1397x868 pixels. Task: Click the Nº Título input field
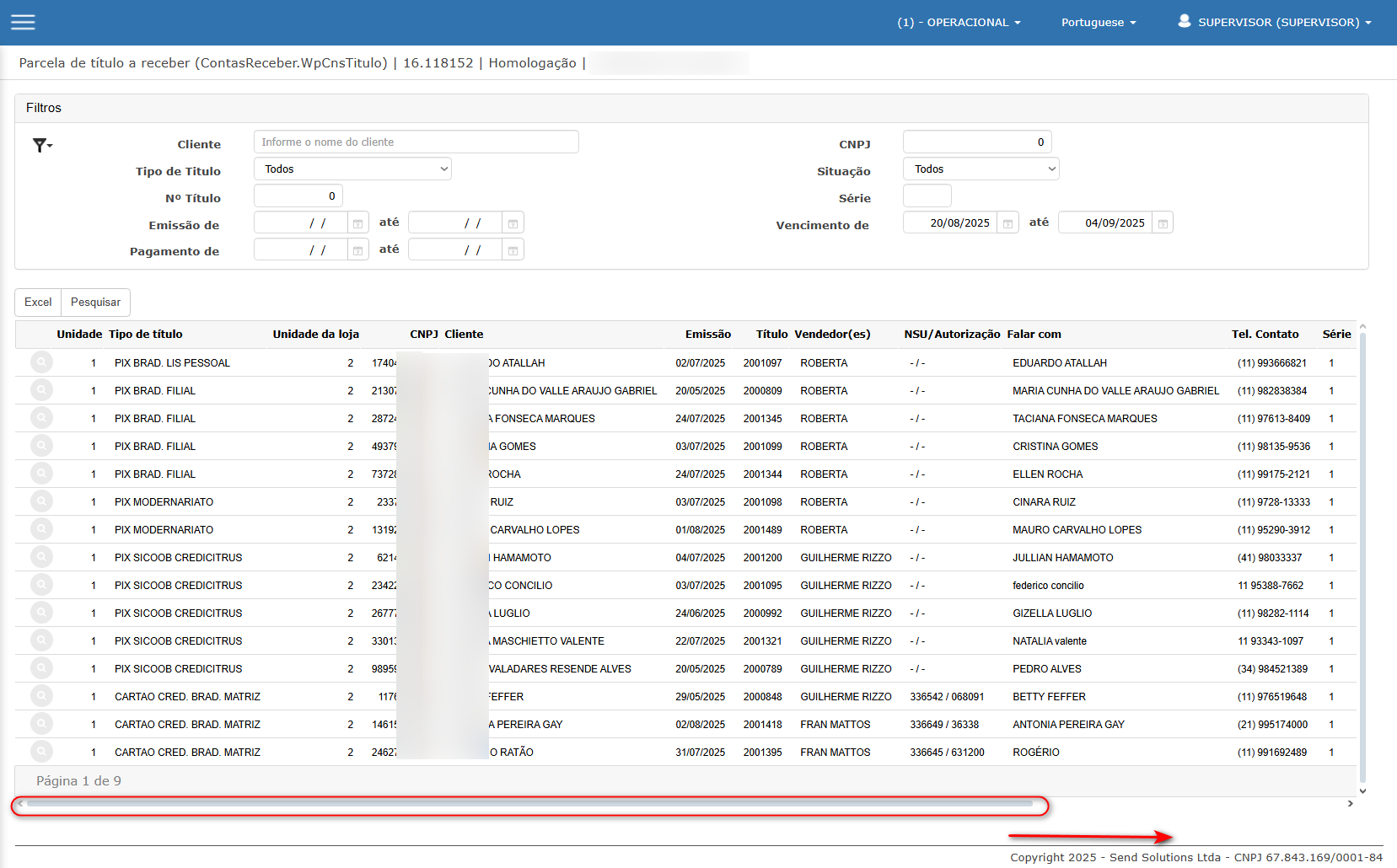point(298,196)
